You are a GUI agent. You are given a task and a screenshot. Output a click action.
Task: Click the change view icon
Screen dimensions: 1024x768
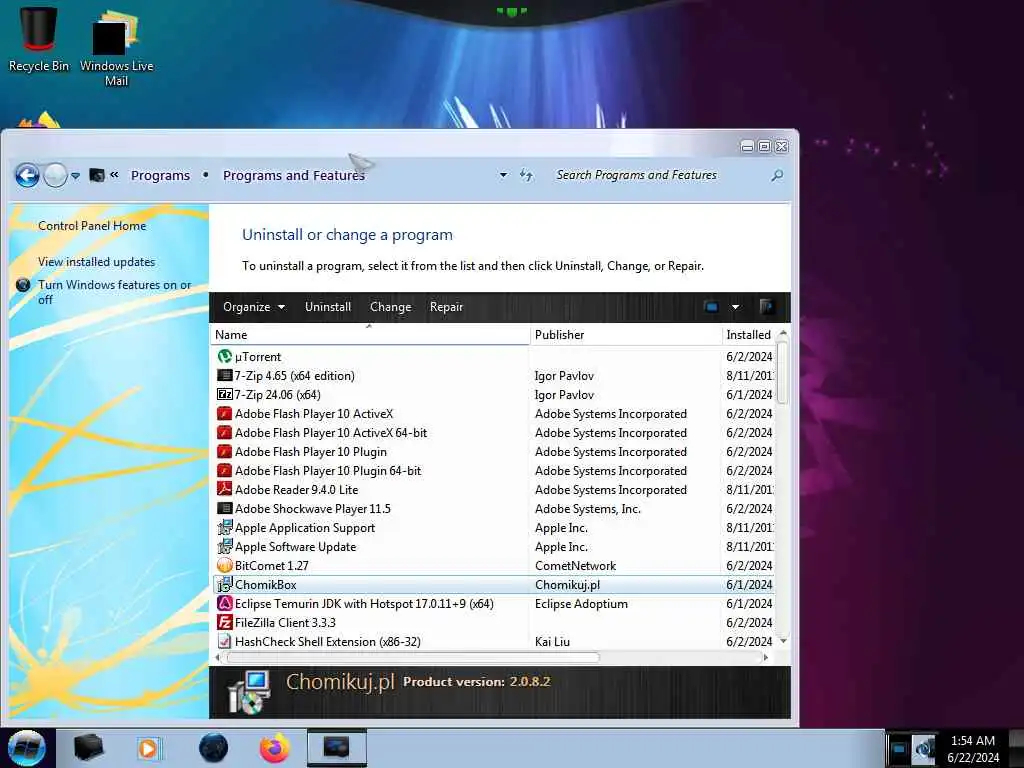coord(711,307)
